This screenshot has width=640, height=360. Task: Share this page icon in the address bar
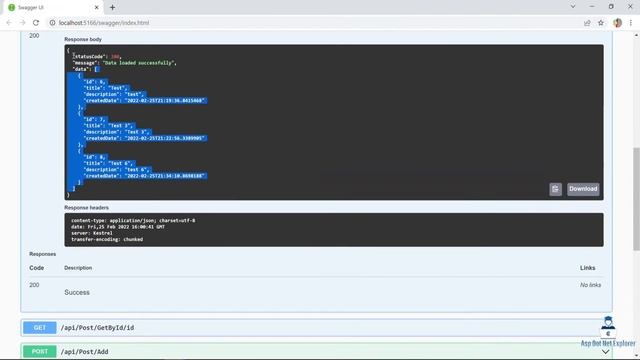pyautogui.click(x=587, y=23)
